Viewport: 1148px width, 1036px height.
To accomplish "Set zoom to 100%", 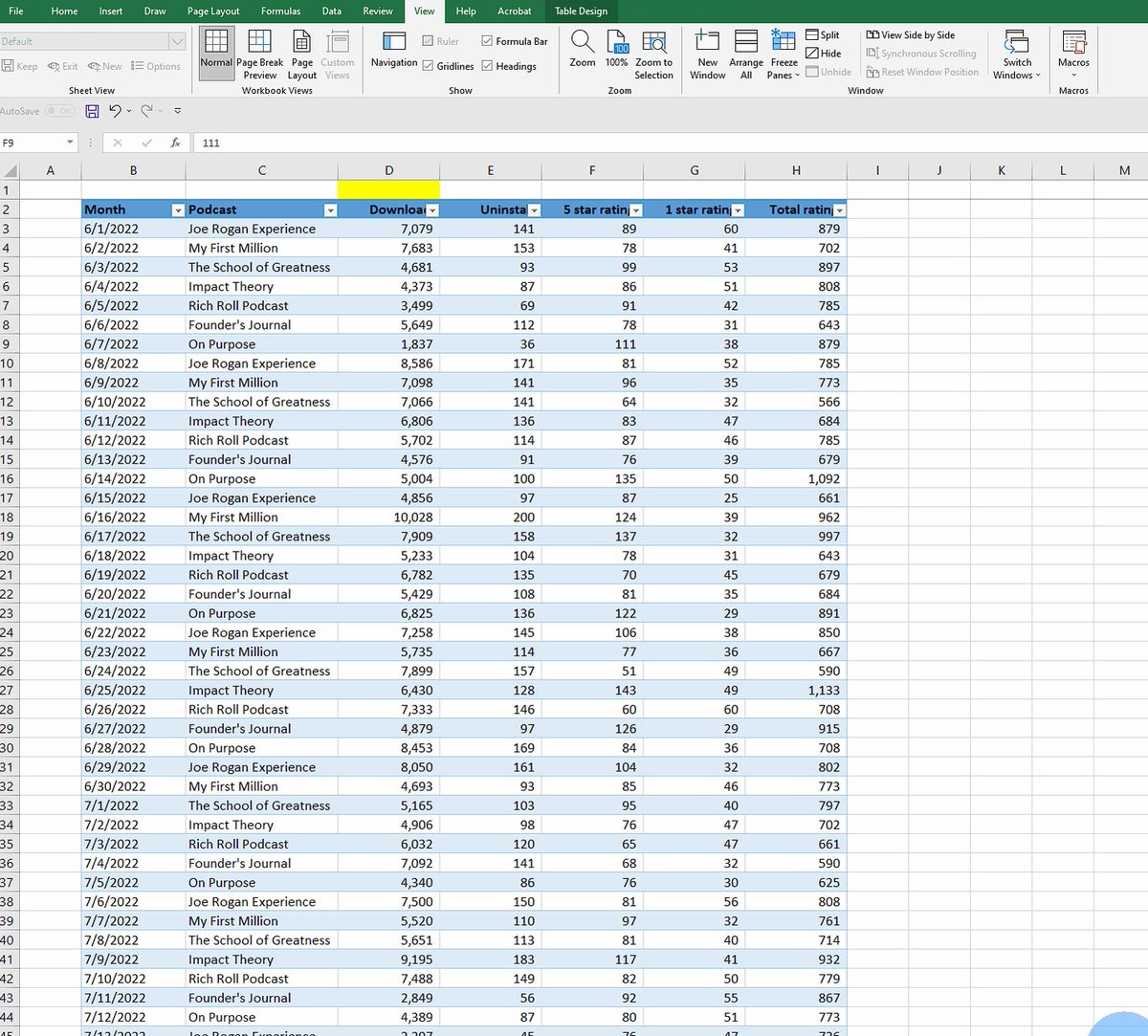I will tap(617, 50).
